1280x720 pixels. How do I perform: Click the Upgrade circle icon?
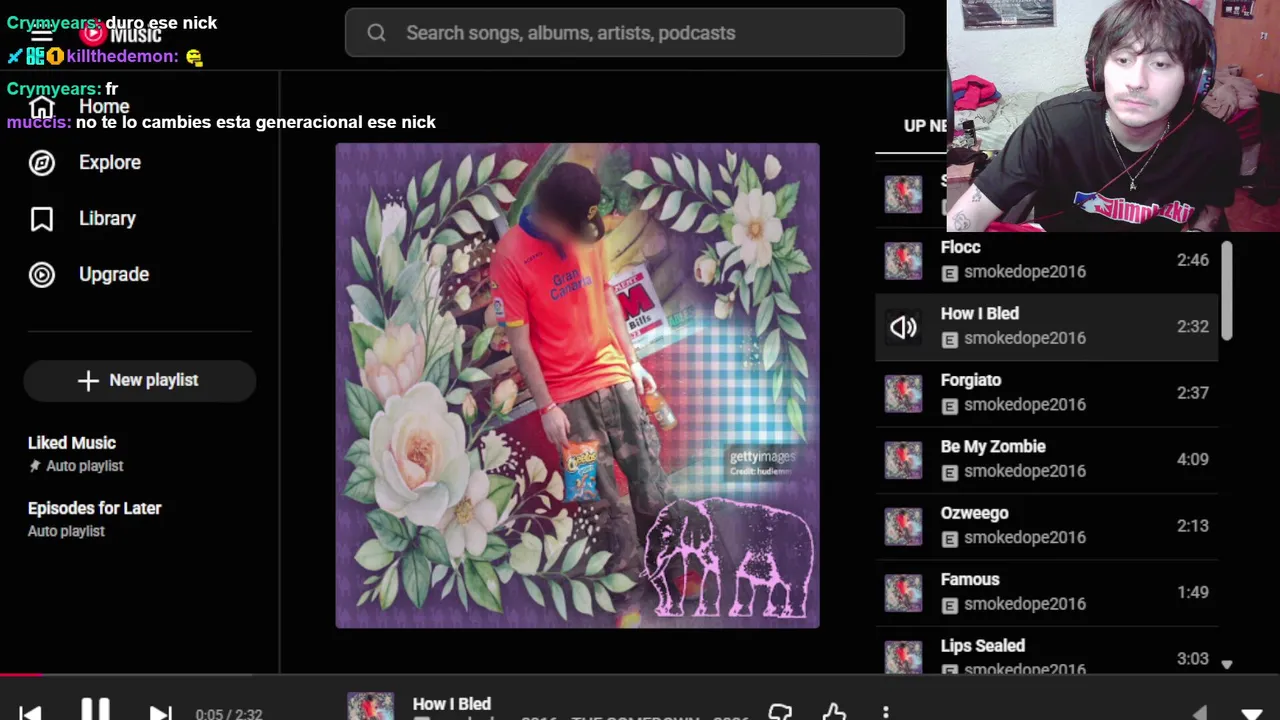pos(42,274)
